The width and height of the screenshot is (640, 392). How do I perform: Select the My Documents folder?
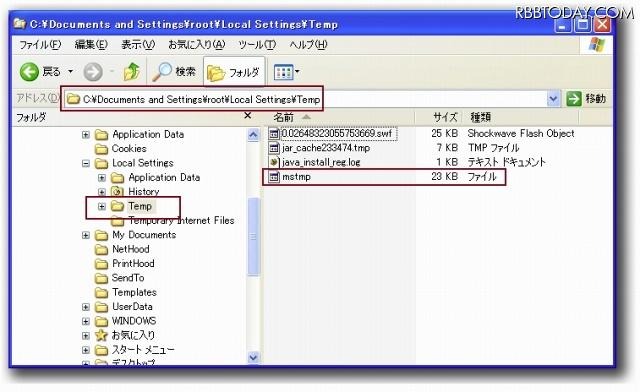tap(144, 235)
